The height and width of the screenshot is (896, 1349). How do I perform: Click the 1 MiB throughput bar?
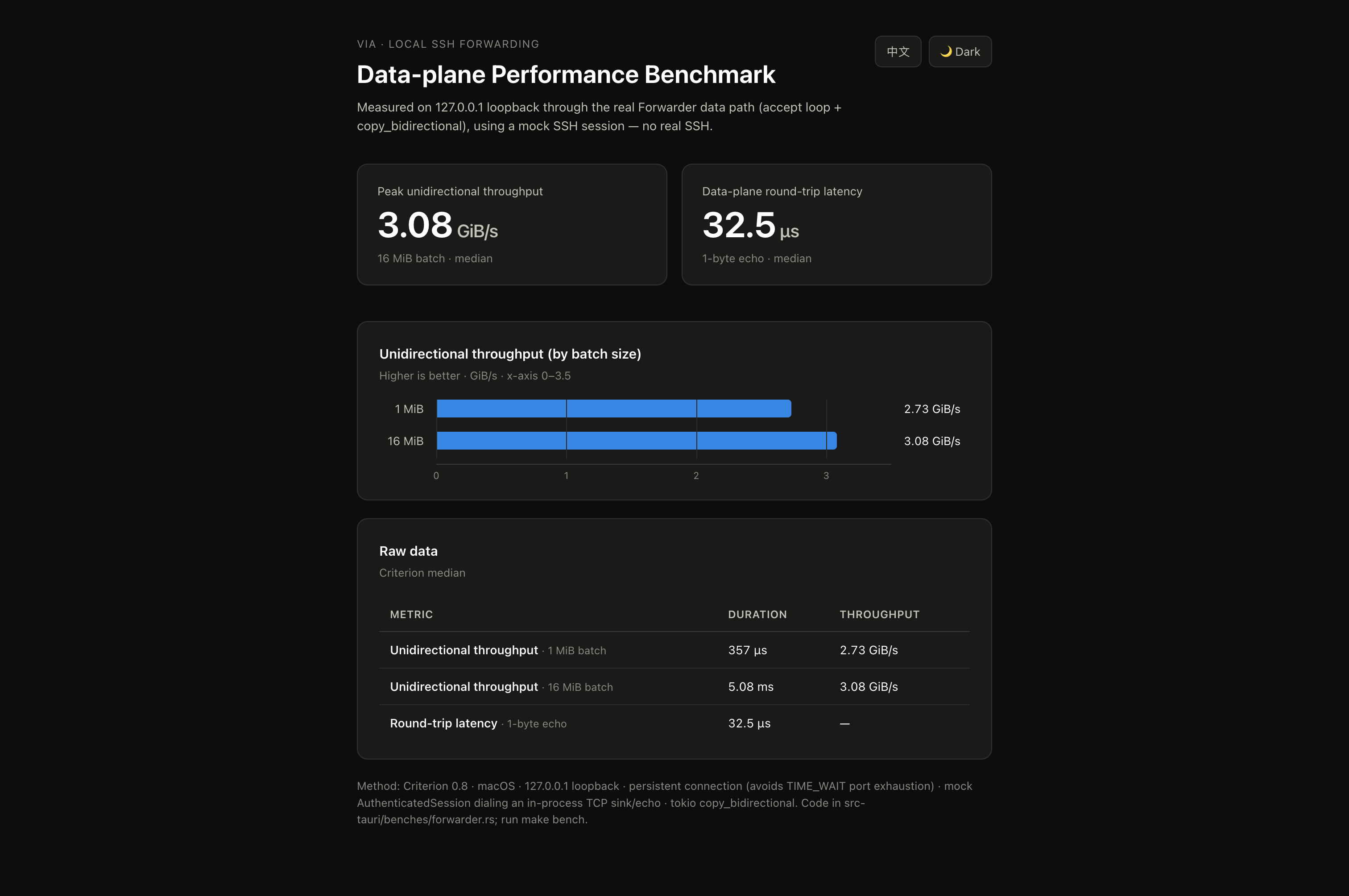coord(614,409)
